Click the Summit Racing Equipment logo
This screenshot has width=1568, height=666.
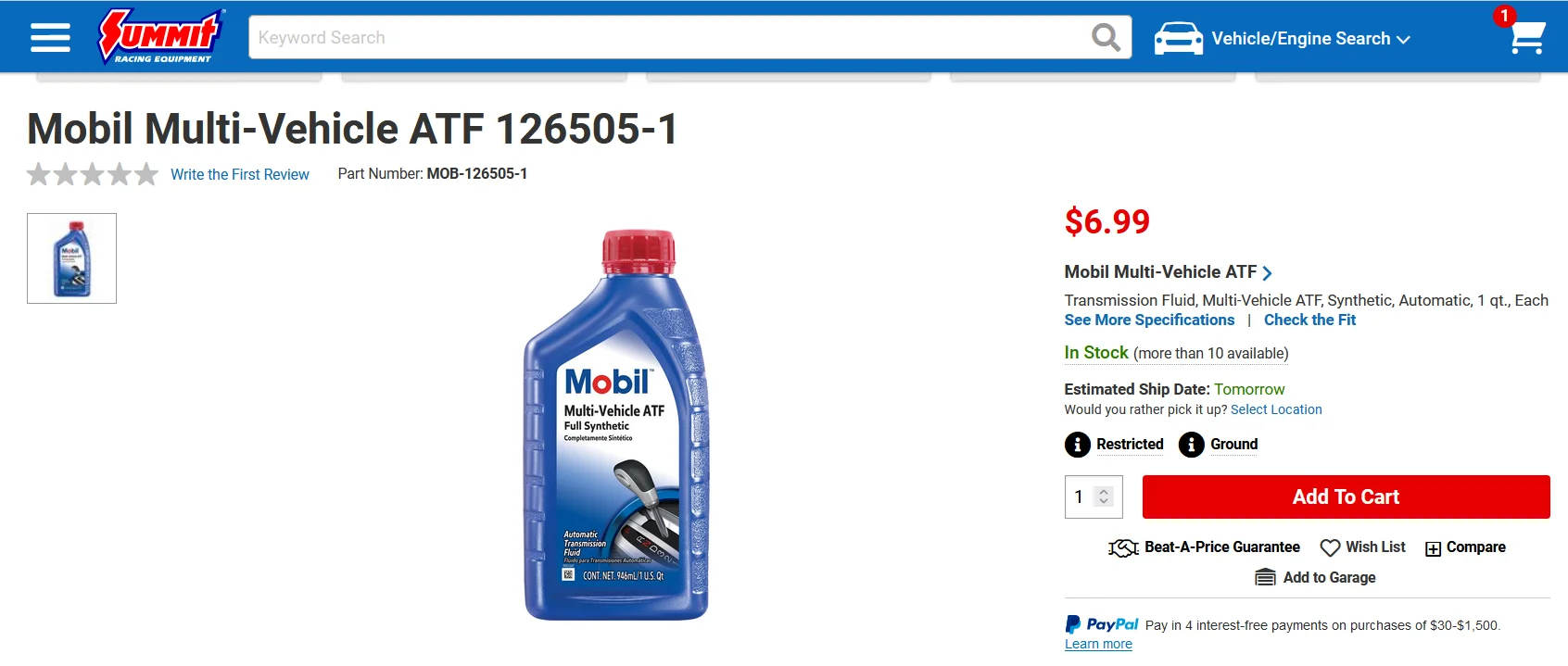tap(162, 37)
